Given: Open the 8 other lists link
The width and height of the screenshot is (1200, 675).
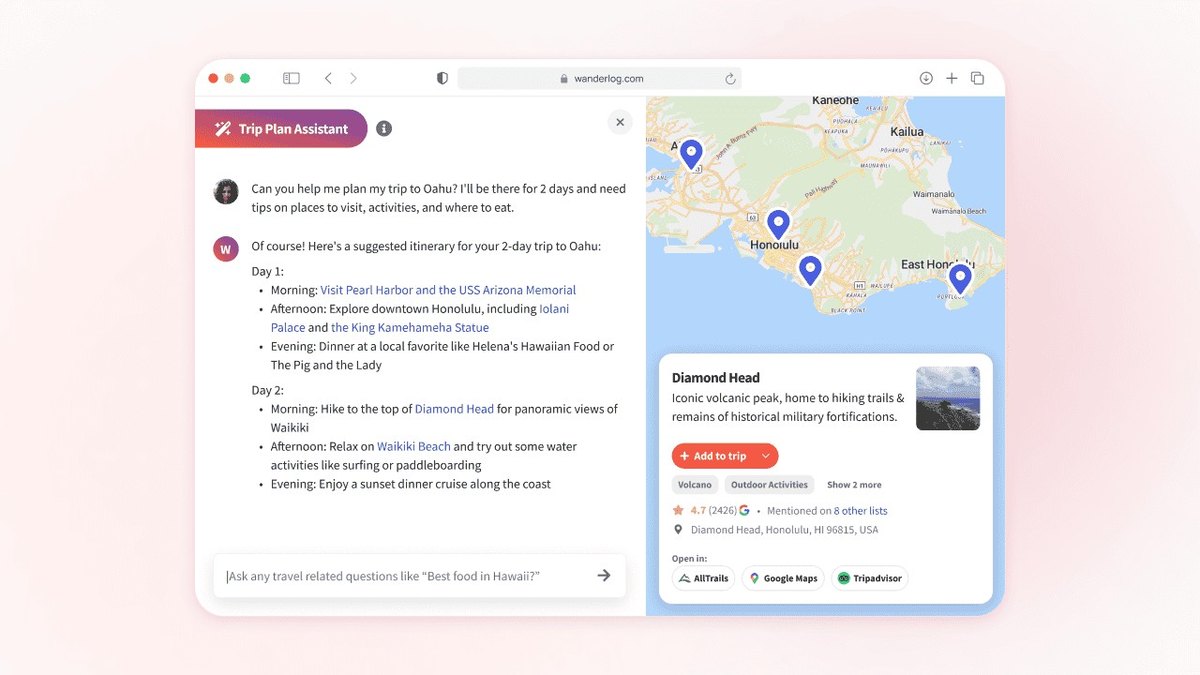Looking at the screenshot, I should click(x=860, y=511).
